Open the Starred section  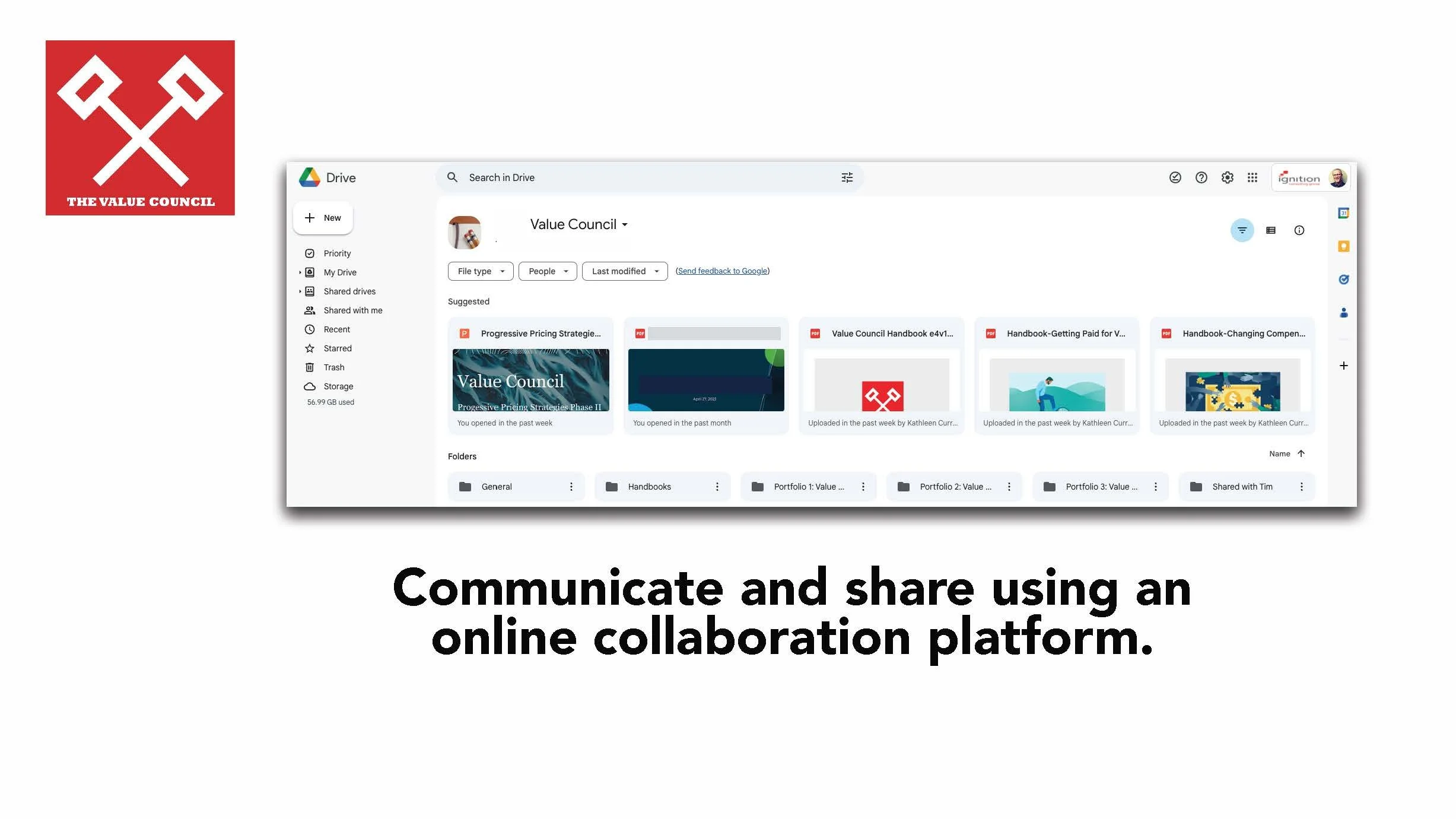coord(337,348)
